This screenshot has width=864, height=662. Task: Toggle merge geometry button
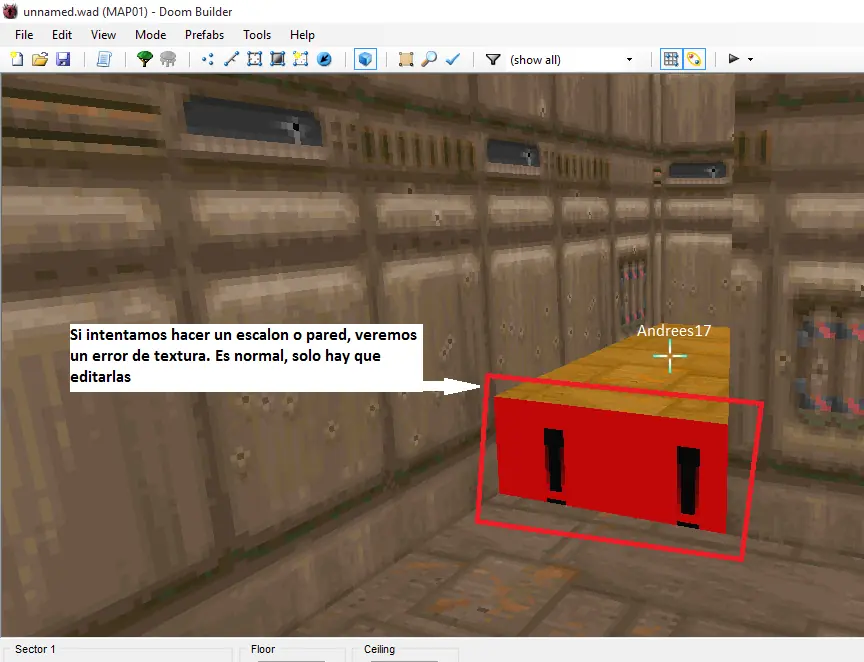[694, 59]
